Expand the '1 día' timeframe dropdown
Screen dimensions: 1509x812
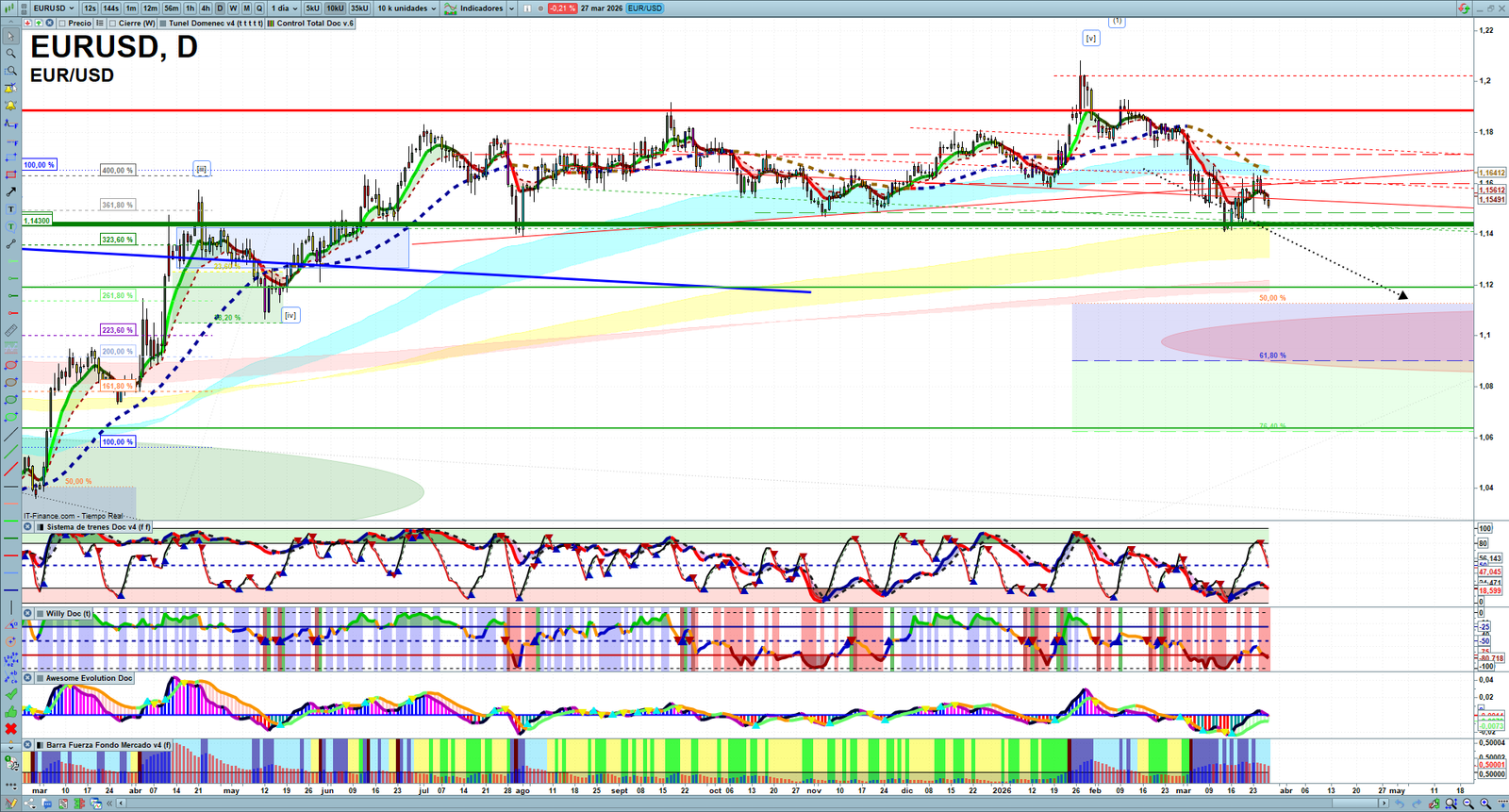[285, 8]
